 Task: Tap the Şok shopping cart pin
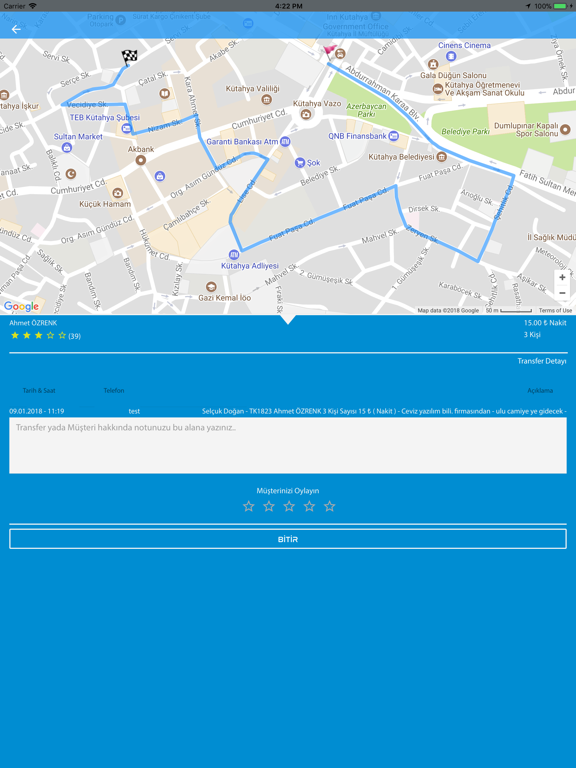coord(300,162)
